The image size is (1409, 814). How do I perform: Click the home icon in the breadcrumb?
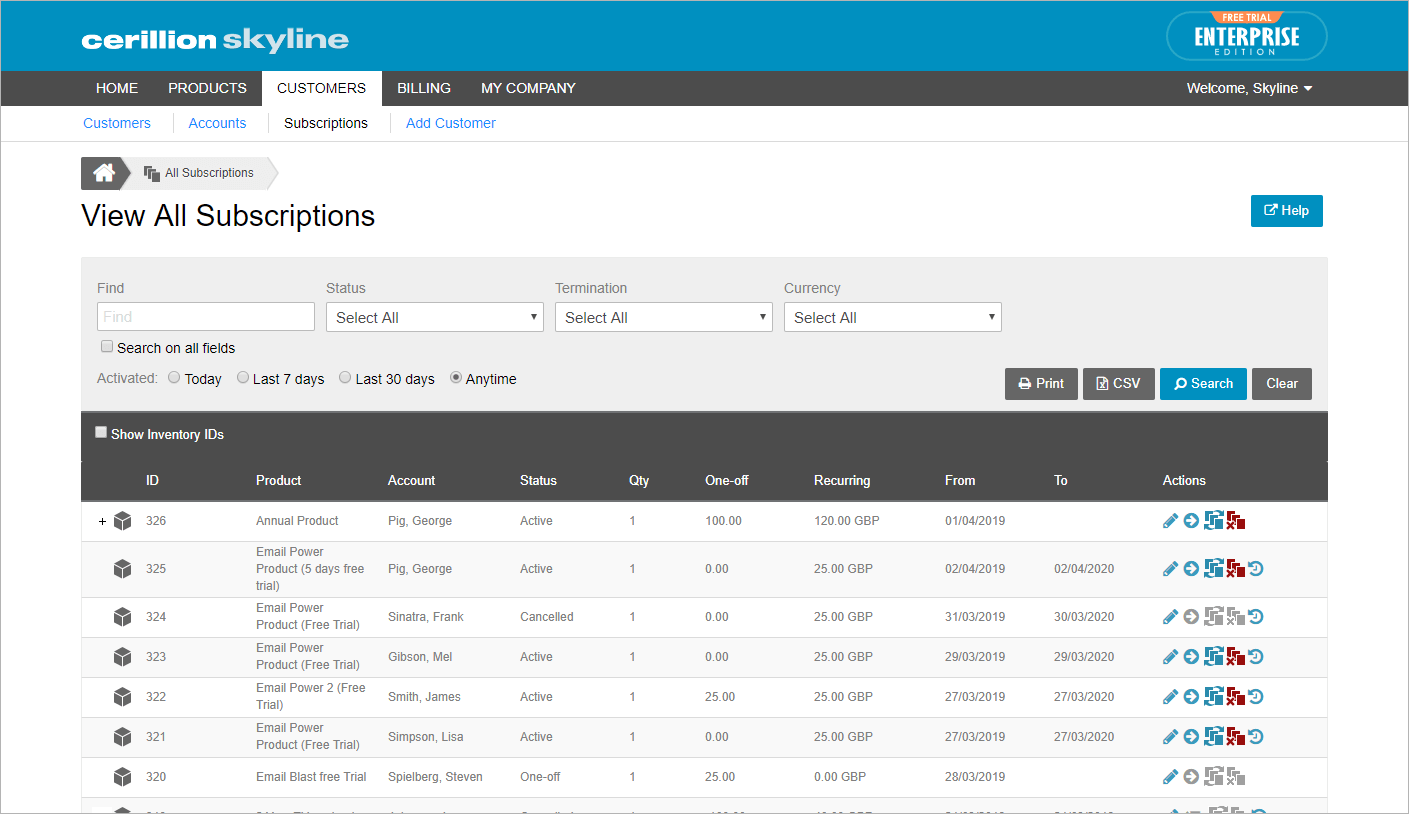[x=104, y=173]
